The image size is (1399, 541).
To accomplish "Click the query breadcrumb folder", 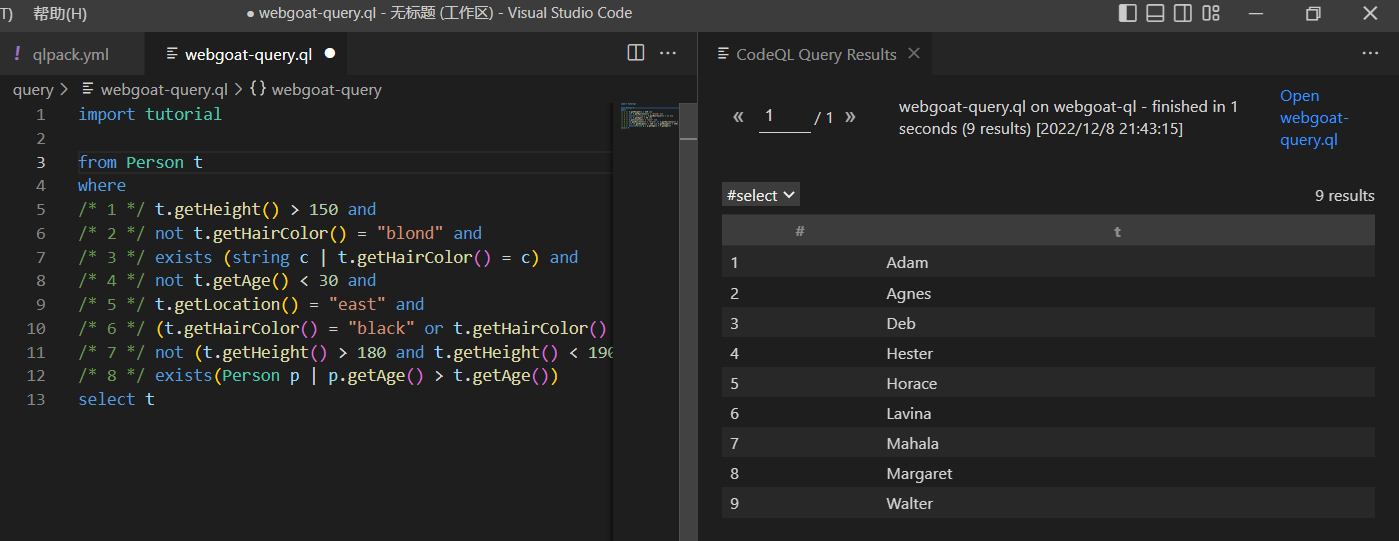I will pos(33,89).
